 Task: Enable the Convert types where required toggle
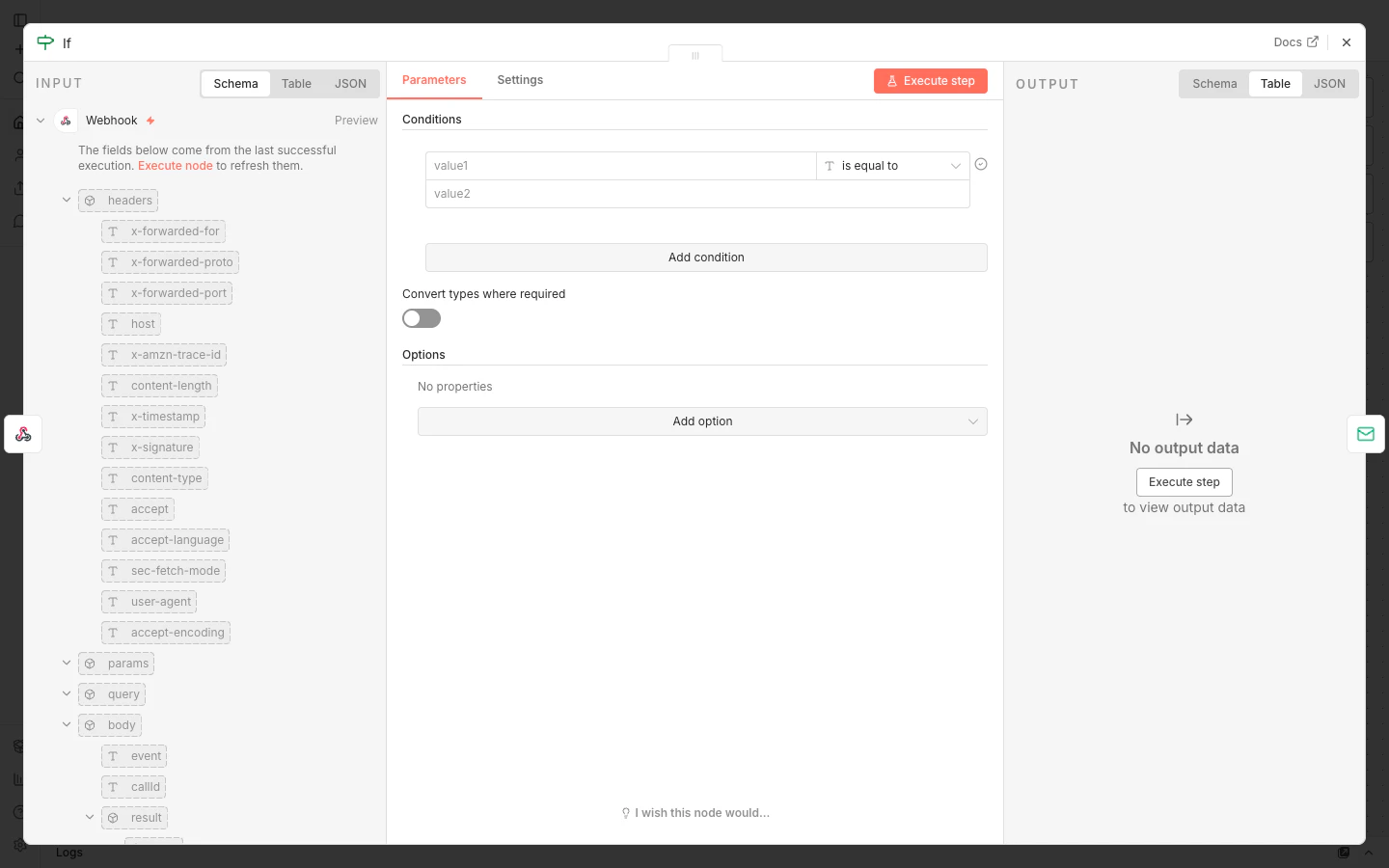422,318
